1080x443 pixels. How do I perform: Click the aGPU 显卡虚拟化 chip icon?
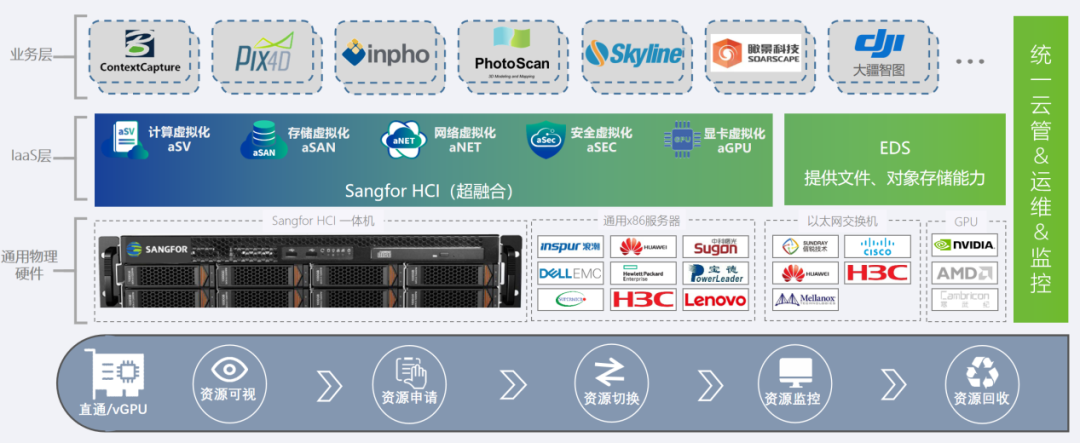684,141
